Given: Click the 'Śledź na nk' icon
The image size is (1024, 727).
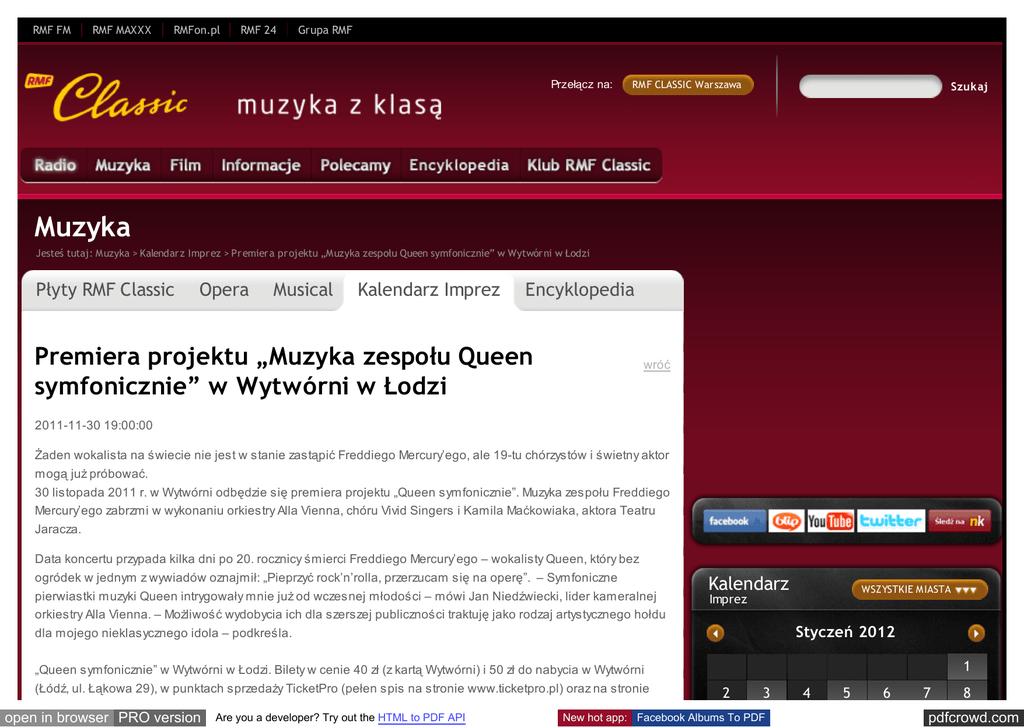Looking at the screenshot, I should click(x=958, y=521).
